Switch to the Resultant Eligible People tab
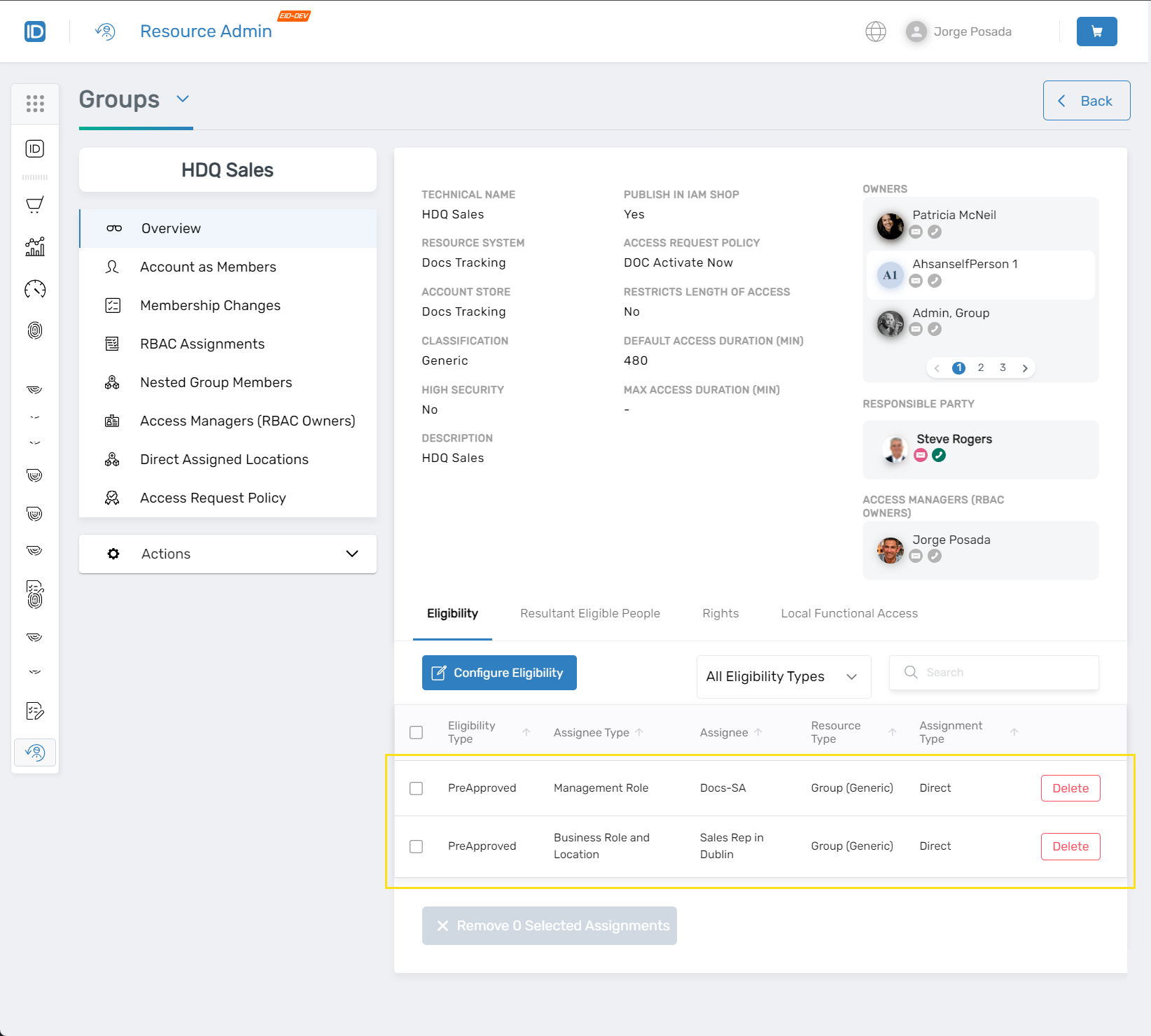The width and height of the screenshot is (1151, 1036). pos(590,613)
